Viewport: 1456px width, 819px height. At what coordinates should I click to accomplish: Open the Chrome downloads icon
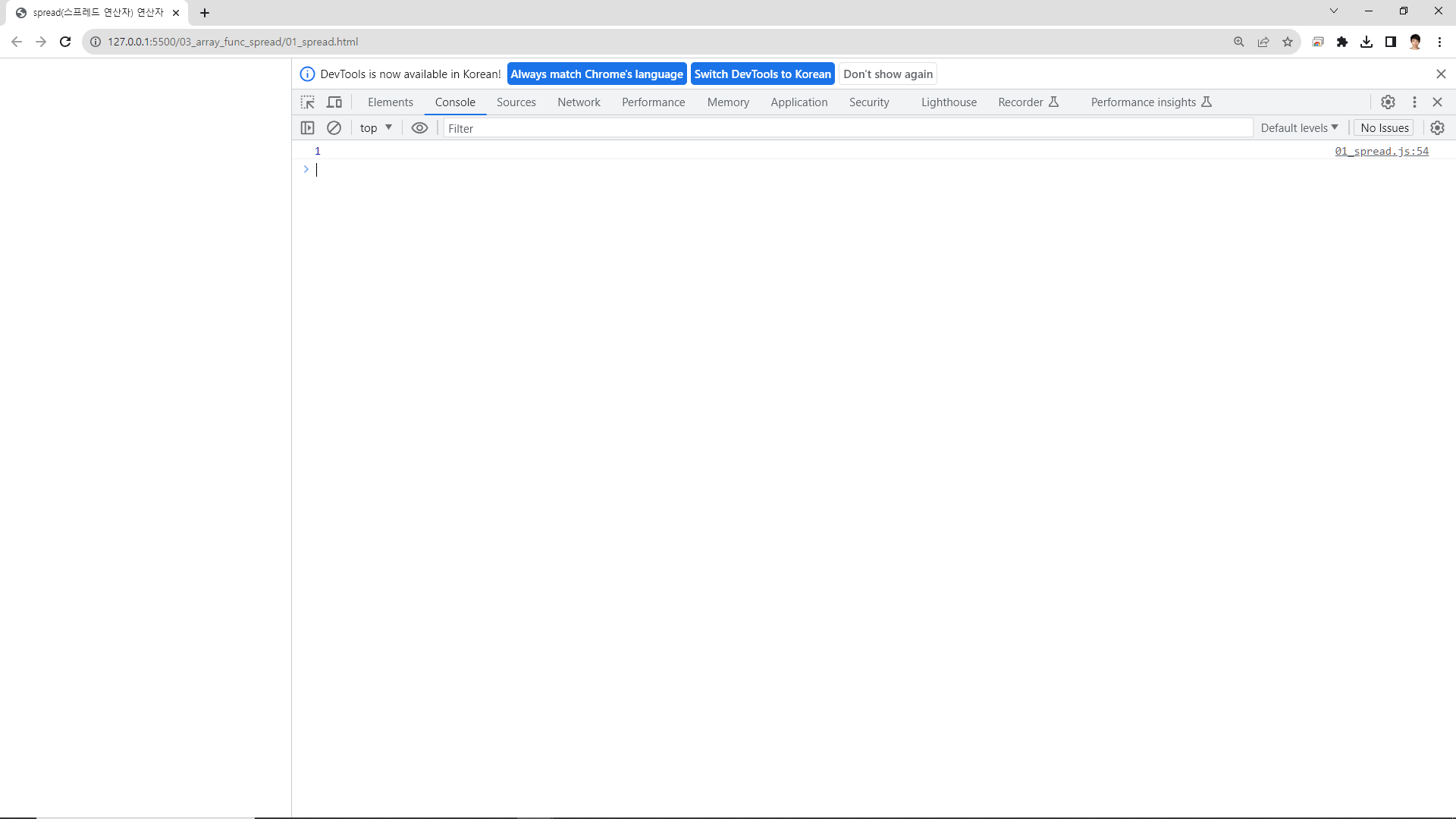(x=1367, y=42)
